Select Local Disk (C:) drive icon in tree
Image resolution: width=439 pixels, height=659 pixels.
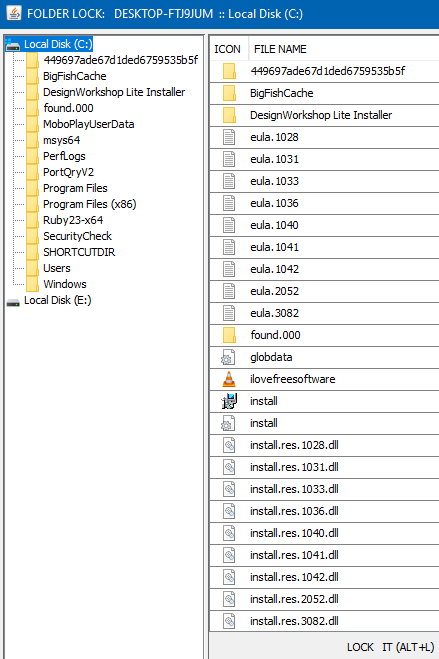tap(13, 45)
